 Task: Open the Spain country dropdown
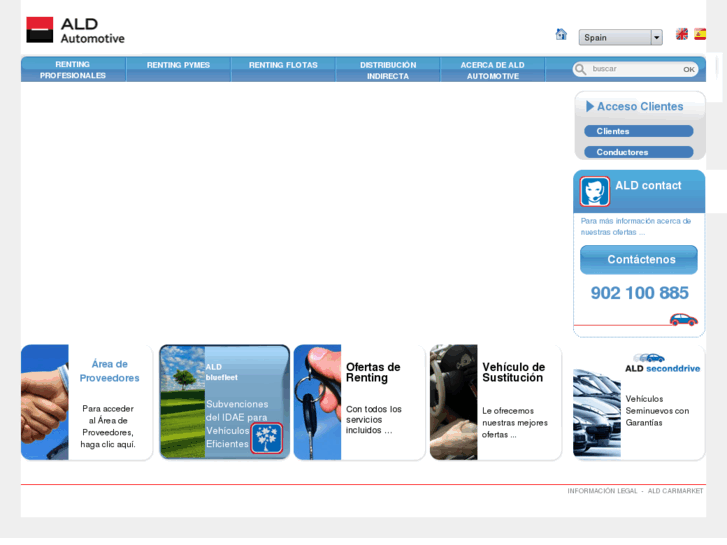(x=620, y=38)
